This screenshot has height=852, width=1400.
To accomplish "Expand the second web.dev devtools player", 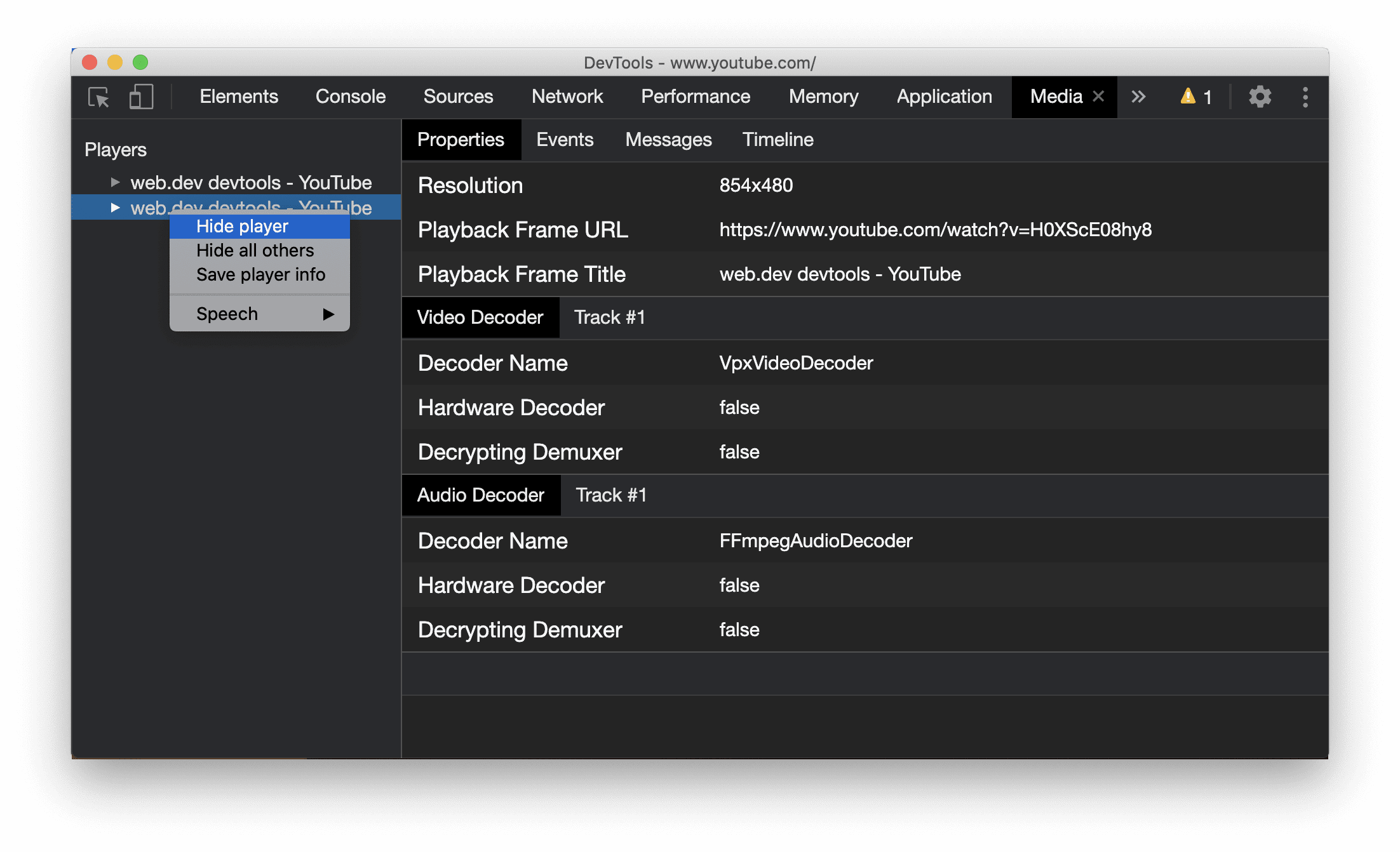I will 114,207.
